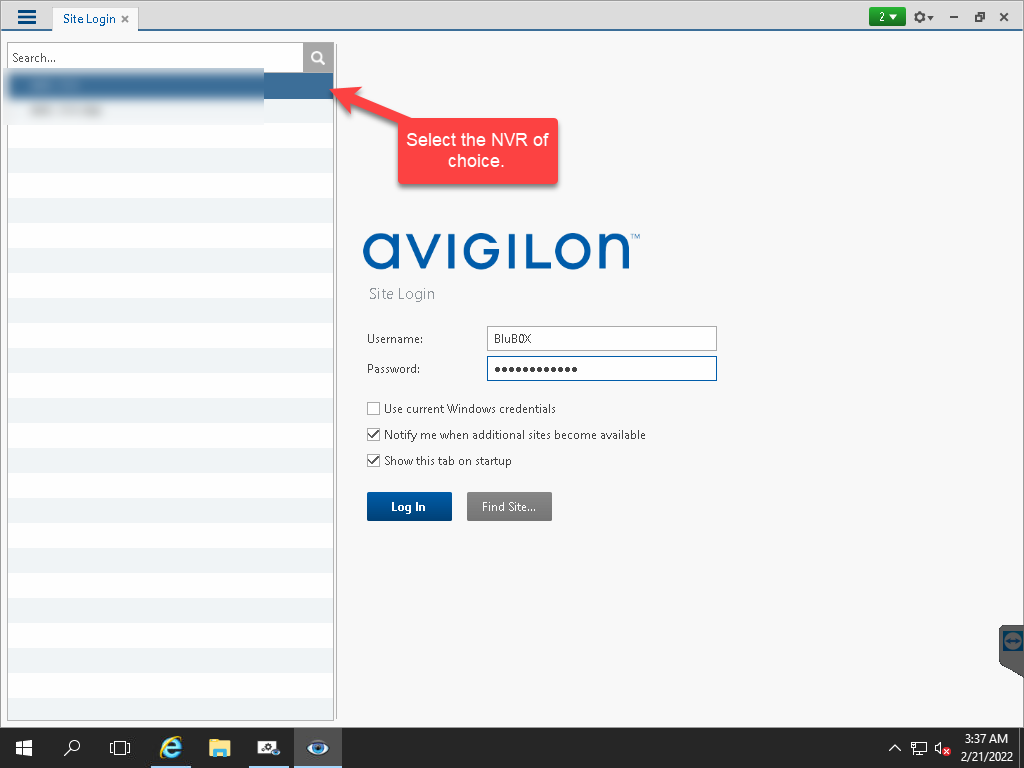This screenshot has height=768, width=1024.
Task: Open File Explorer from the taskbar
Action: [x=220, y=747]
